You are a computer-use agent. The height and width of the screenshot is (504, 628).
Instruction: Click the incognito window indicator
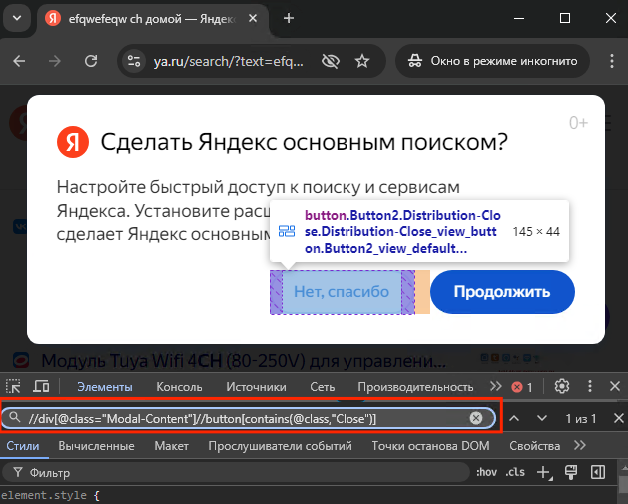click(x=492, y=61)
